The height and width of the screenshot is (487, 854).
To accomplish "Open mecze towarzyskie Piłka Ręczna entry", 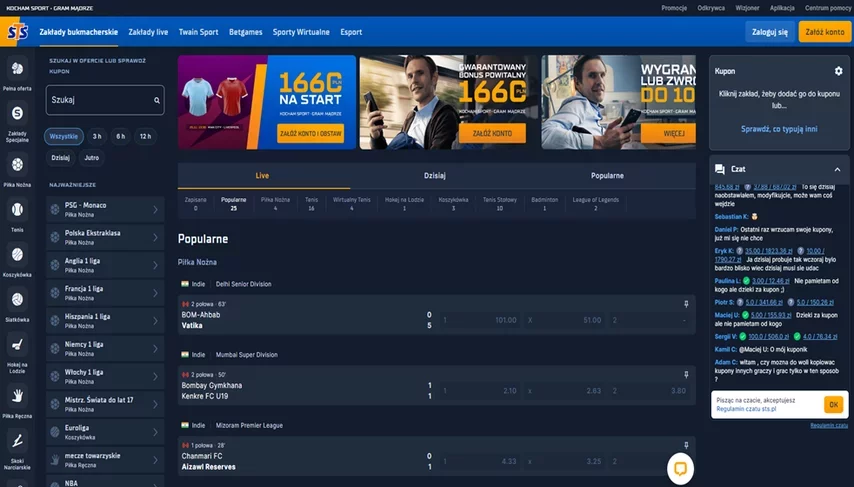I will [105, 460].
